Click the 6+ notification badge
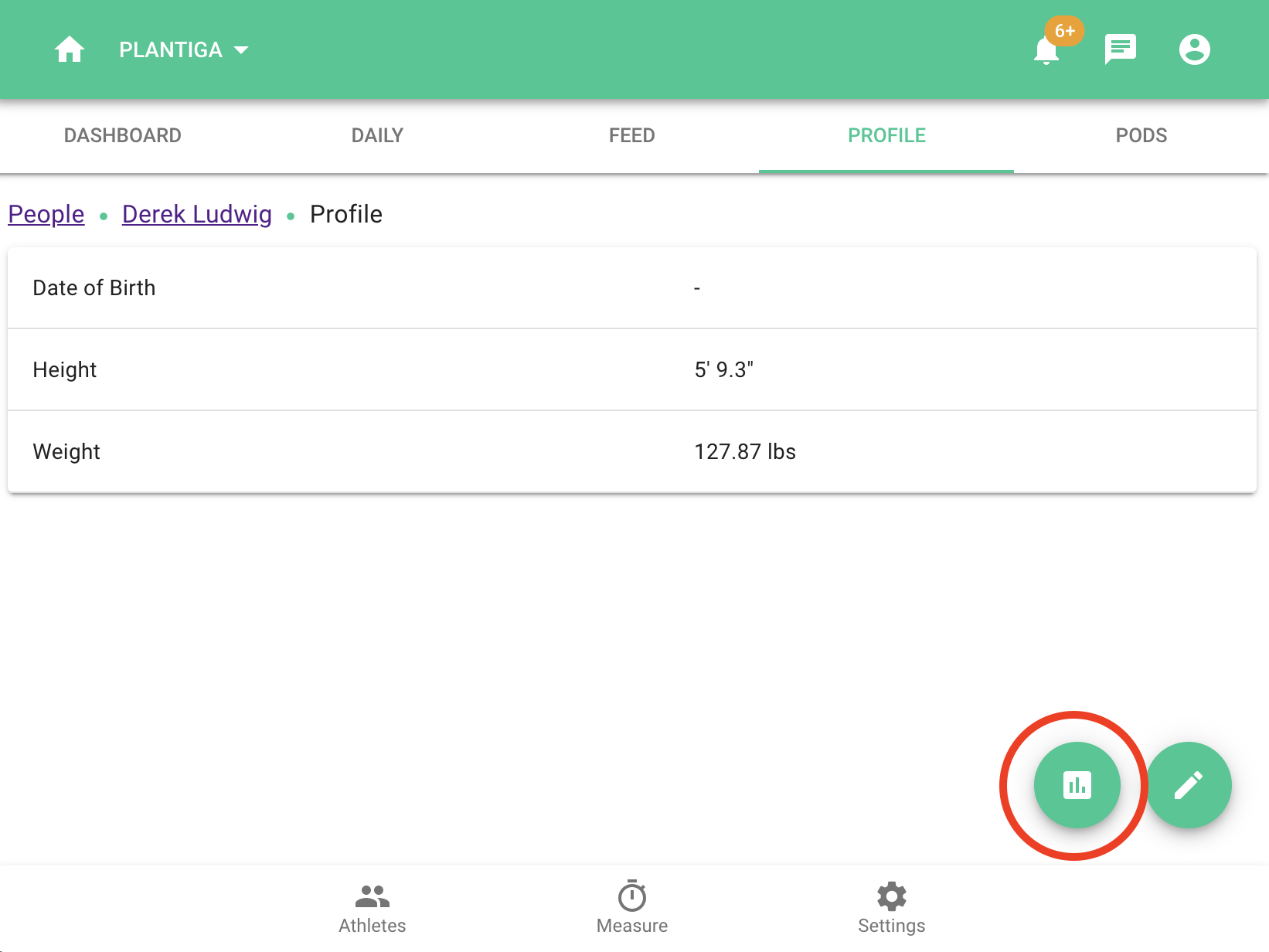Screen dimensions: 1269x952 pos(1064,31)
